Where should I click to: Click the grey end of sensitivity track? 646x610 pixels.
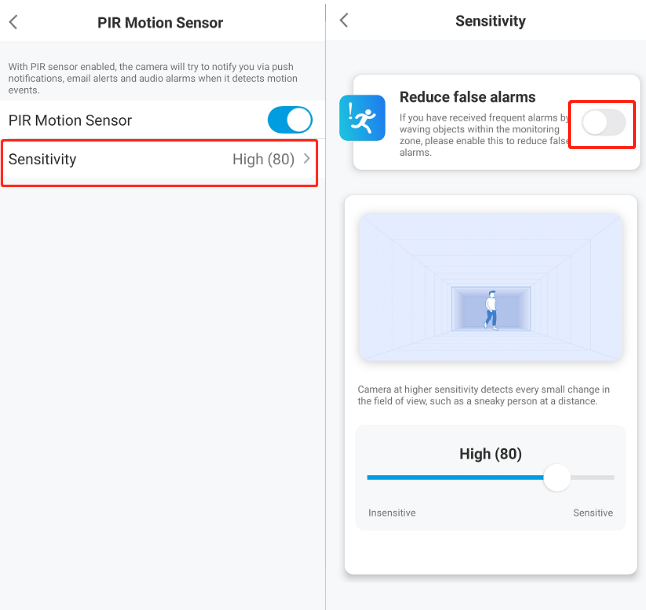tap(592, 477)
